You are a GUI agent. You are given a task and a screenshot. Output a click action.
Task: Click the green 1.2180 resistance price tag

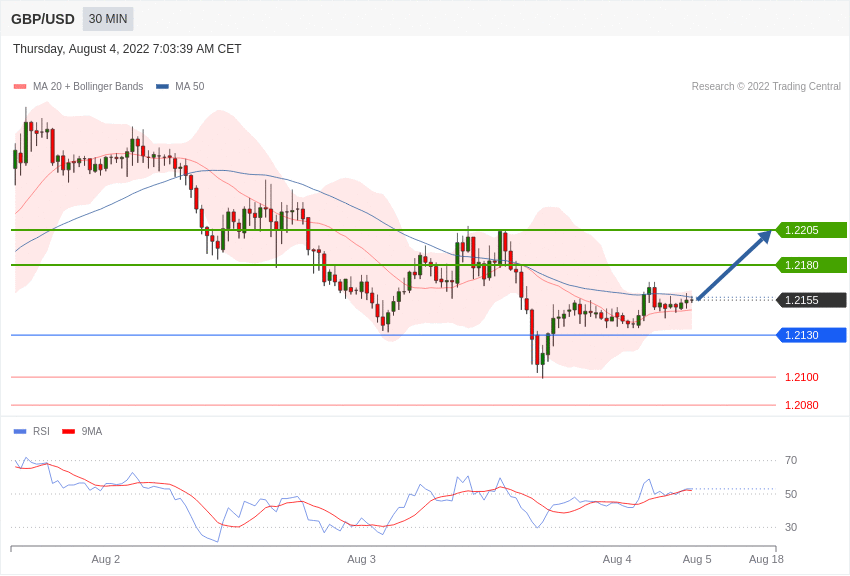click(812, 265)
